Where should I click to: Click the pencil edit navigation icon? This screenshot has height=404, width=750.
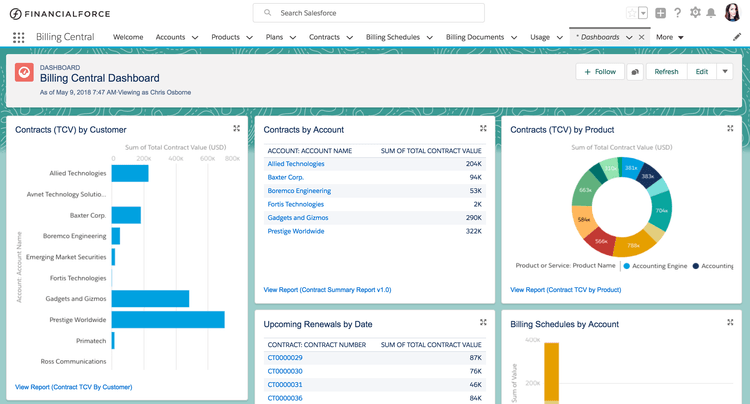[x=737, y=37]
